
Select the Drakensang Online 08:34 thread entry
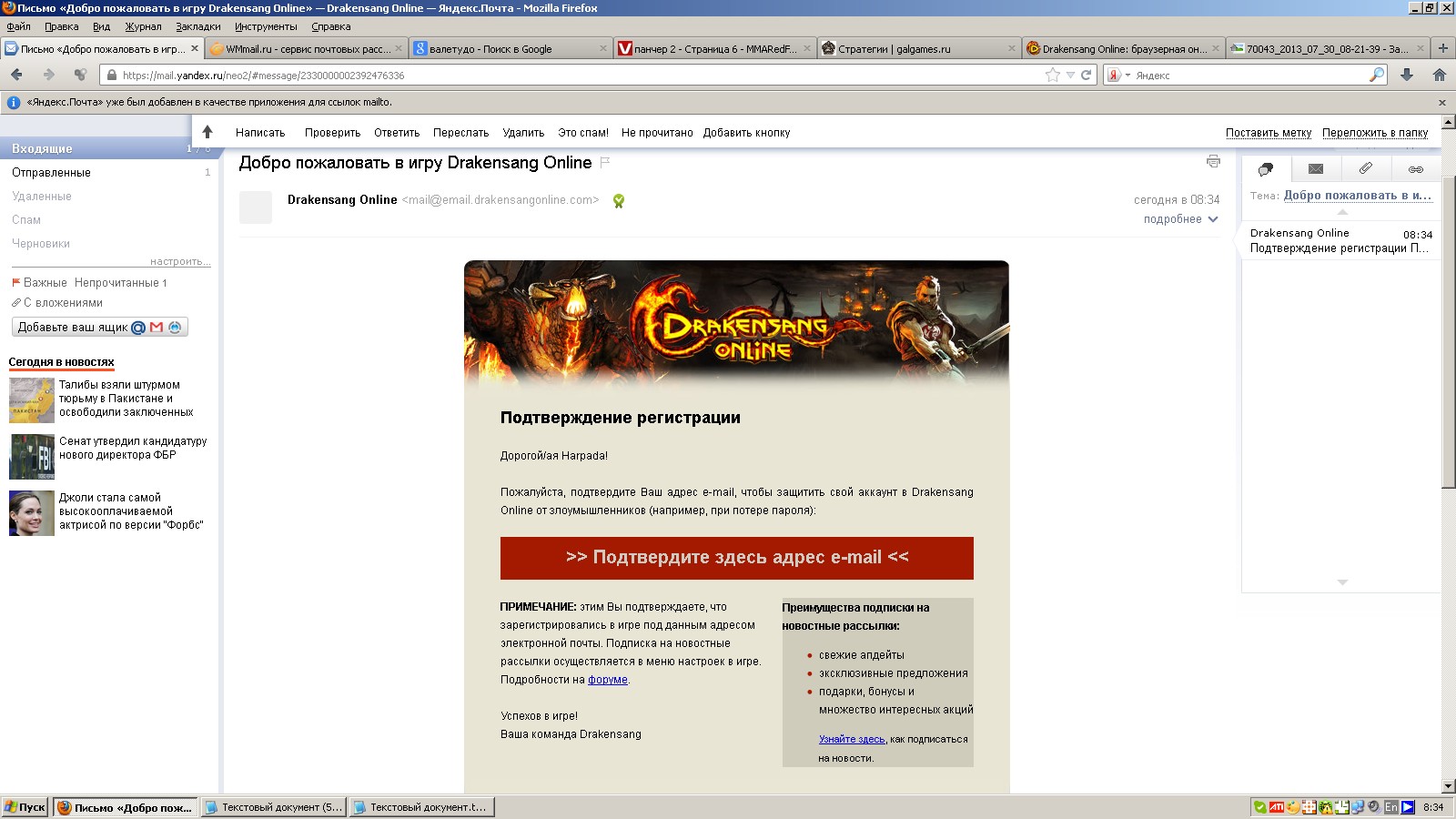point(1341,240)
